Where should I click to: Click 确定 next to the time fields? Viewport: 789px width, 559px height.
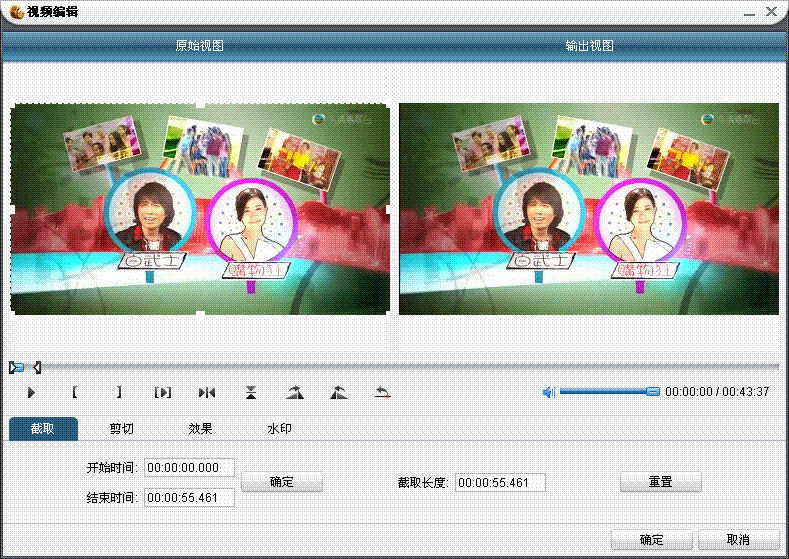tap(282, 482)
